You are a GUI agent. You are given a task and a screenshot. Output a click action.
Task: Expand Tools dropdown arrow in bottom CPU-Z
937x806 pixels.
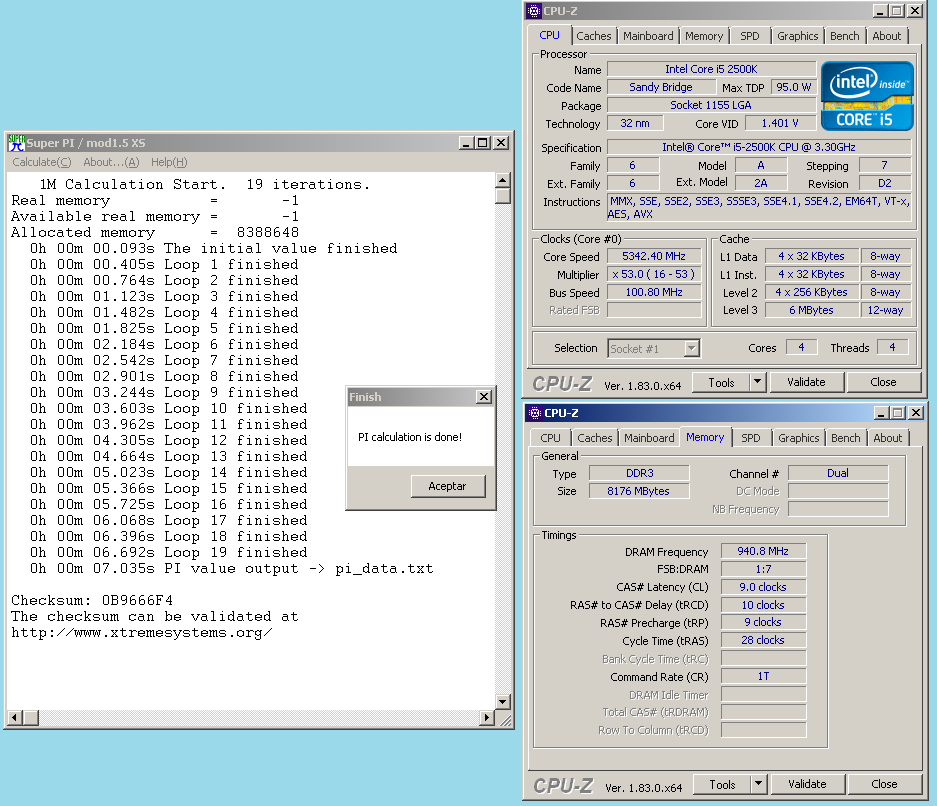759,784
